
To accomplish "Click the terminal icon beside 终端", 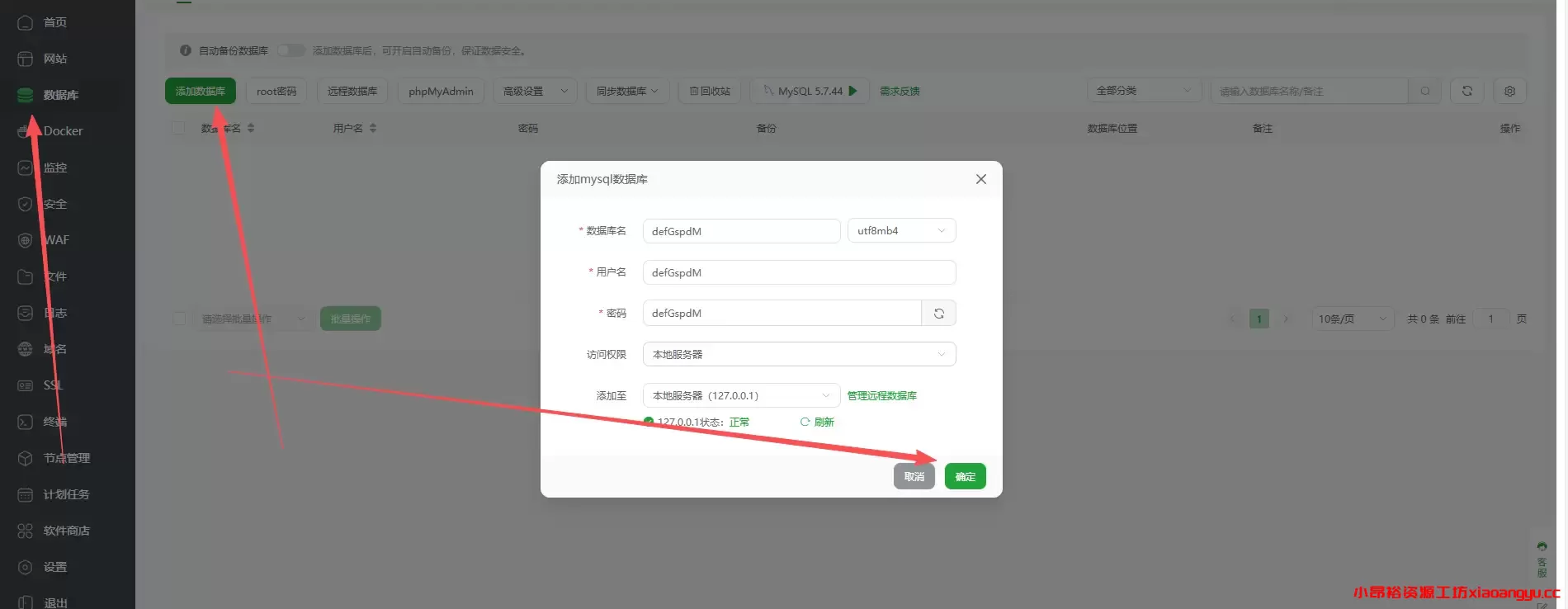I will coord(26,422).
